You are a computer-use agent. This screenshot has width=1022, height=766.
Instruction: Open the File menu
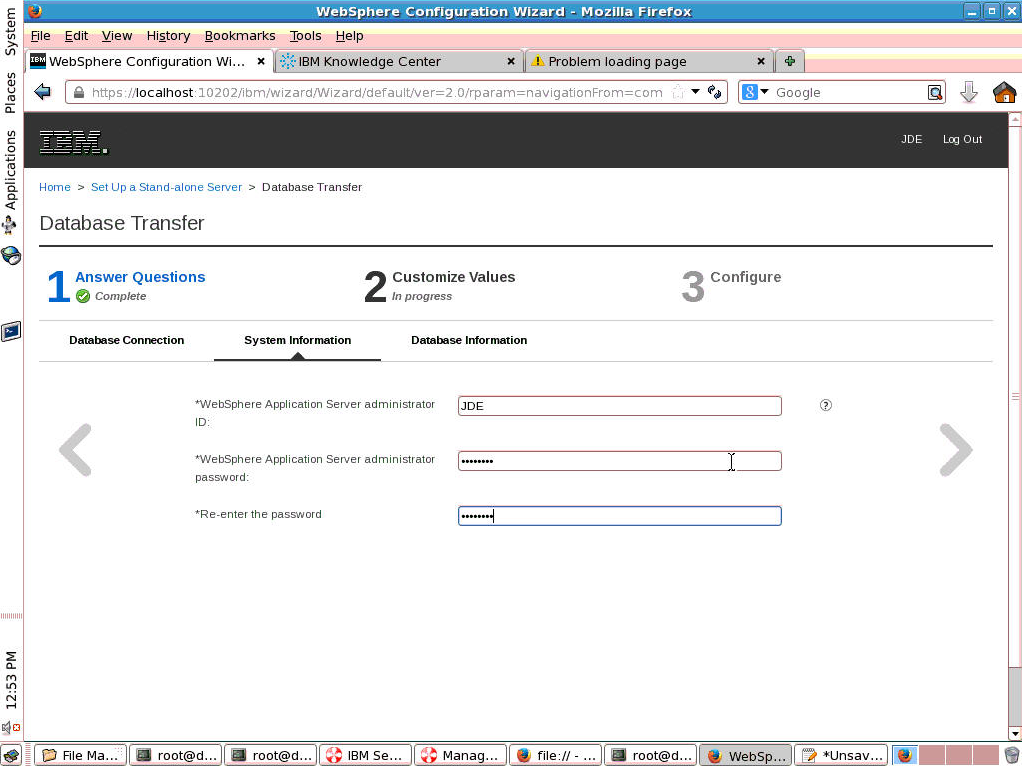click(40, 36)
